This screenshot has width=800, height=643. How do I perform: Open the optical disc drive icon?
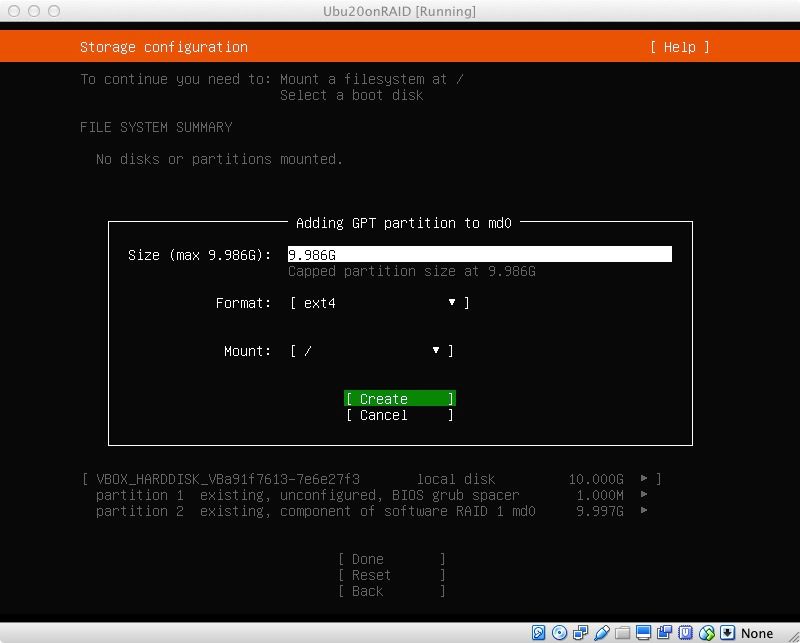(560, 633)
